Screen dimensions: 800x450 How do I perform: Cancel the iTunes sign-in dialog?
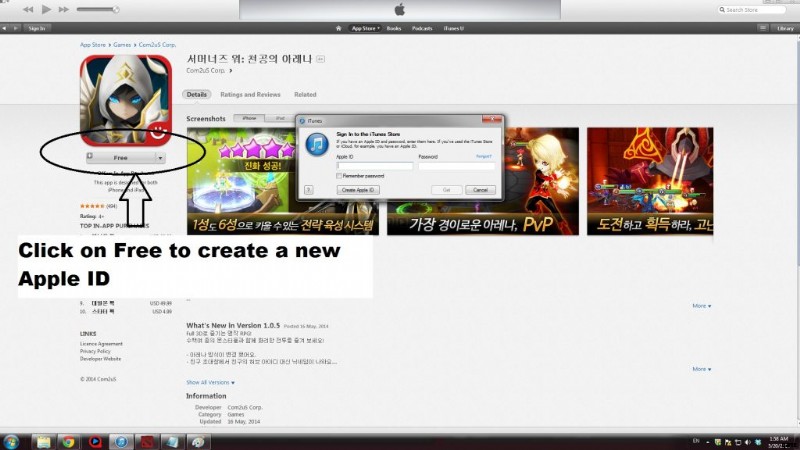(480, 189)
